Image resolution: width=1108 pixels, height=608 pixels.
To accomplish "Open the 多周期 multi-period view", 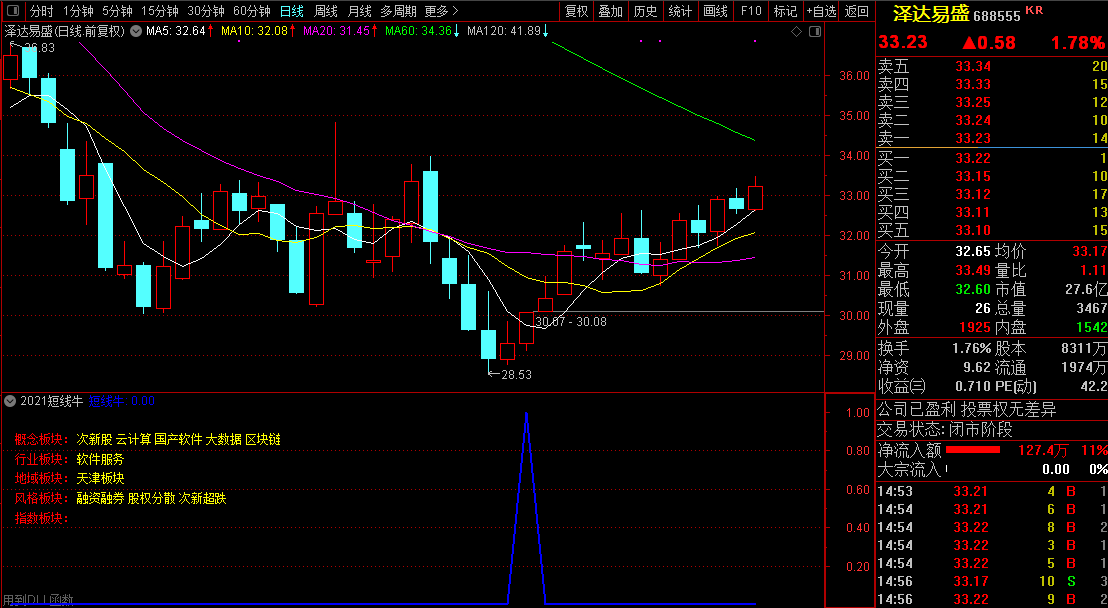I will click(399, 11).
